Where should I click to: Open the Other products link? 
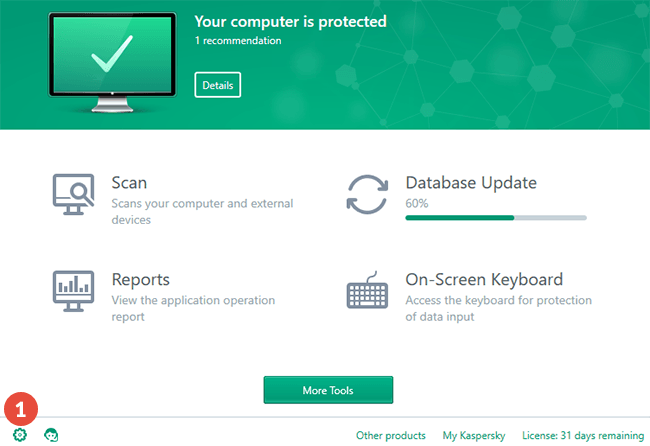point(390,435)
